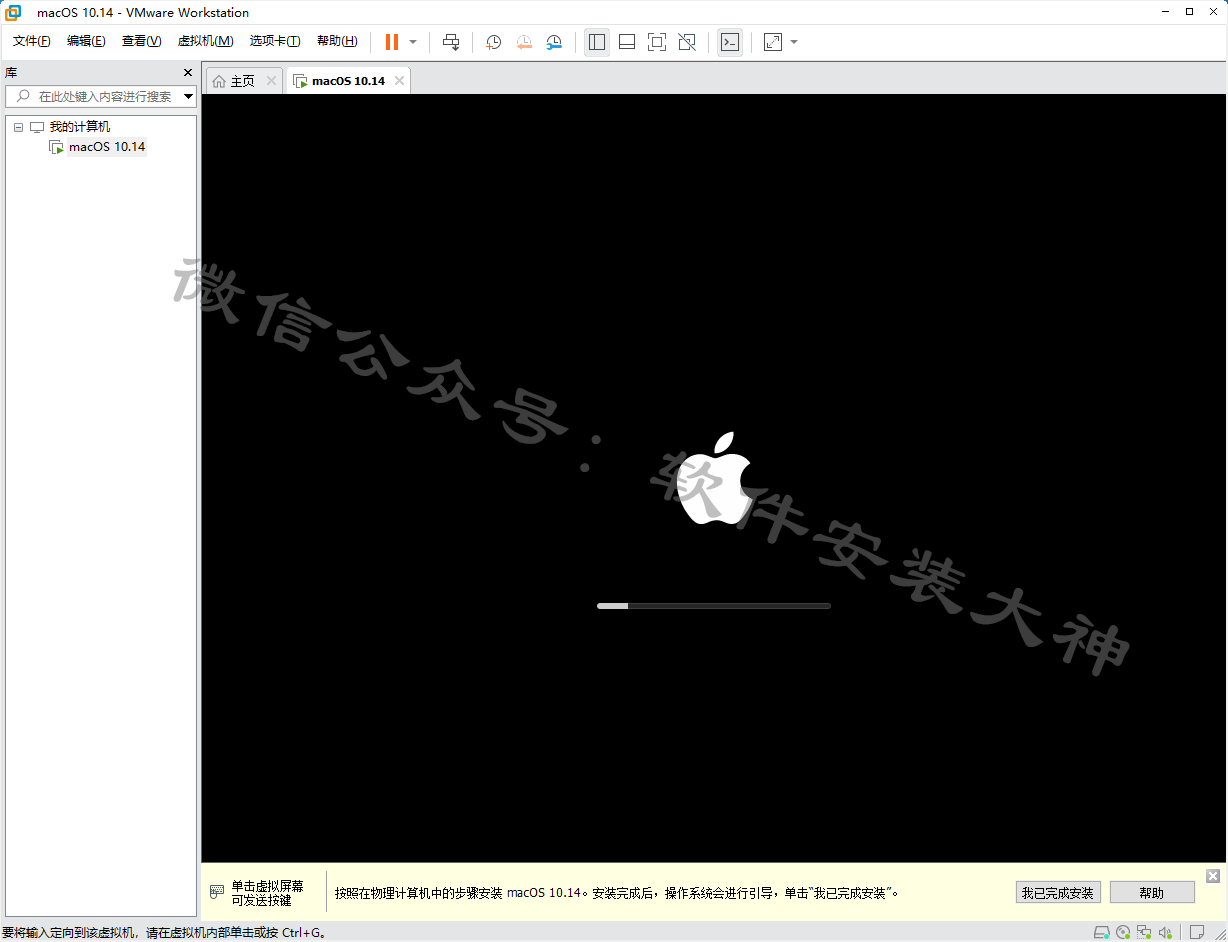This screenshot has width=1228, height=942.
Task: Click the keyboard icon in the hint bar
Action: [x=217, y=892]
